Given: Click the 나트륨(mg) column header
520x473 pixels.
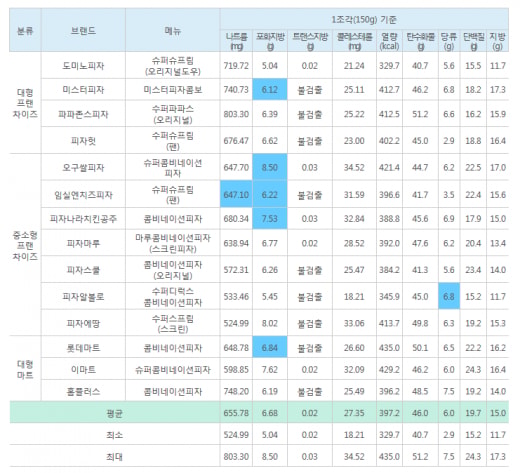Looking at the screenshot, I should [236, 41].
